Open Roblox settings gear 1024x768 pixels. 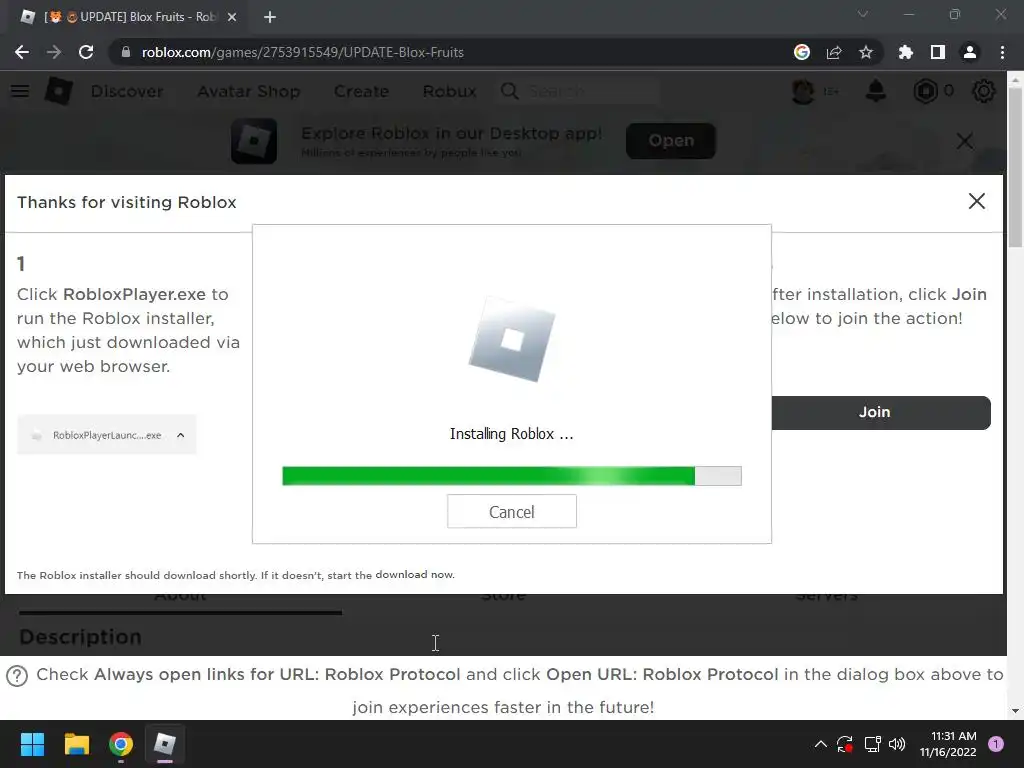[x=984, y=91]
